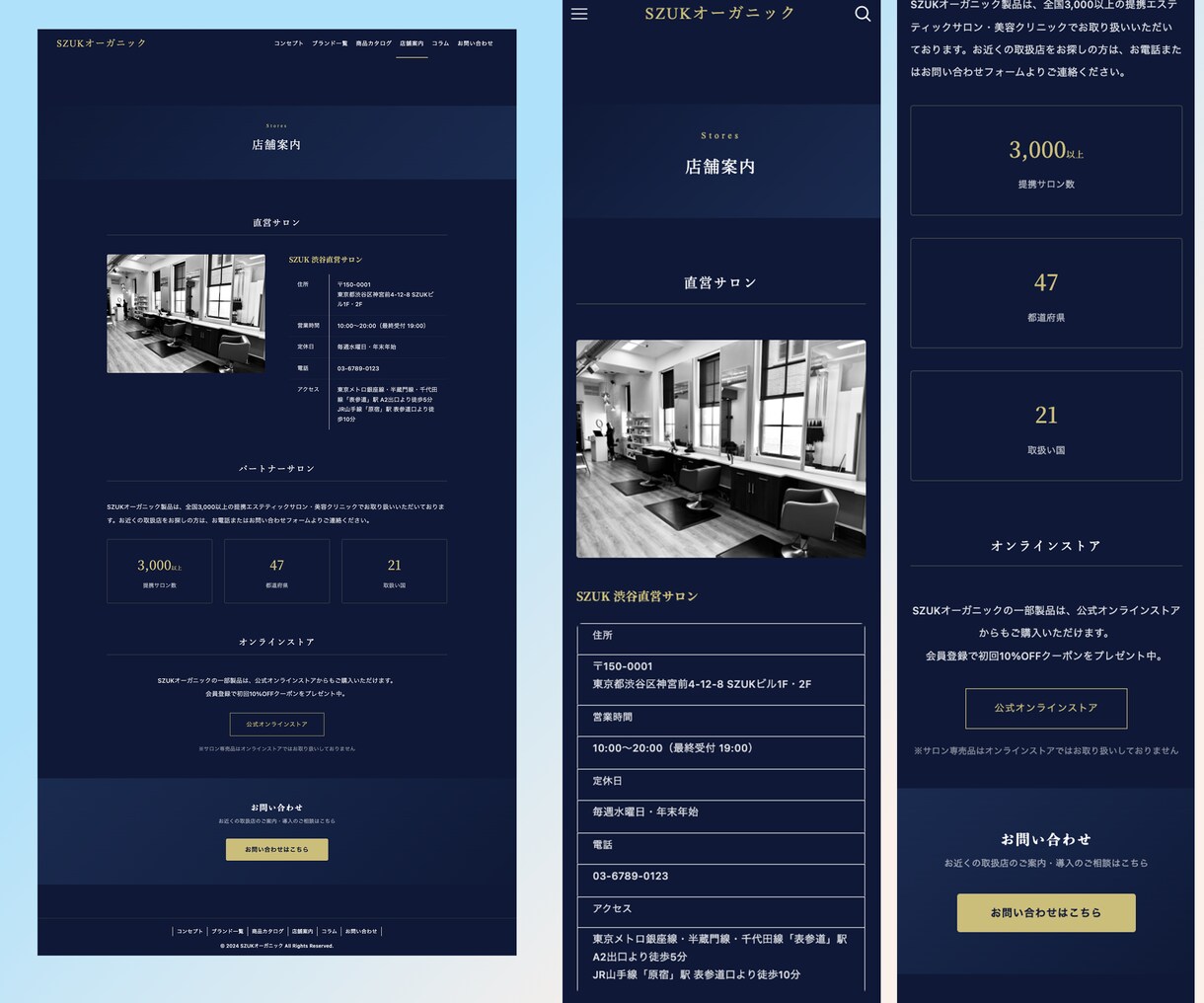The image size is (1204, 1003).
Task: Click the 3,000以上 提携サロン数 card in mobile layout
Action: [1046, 160]
